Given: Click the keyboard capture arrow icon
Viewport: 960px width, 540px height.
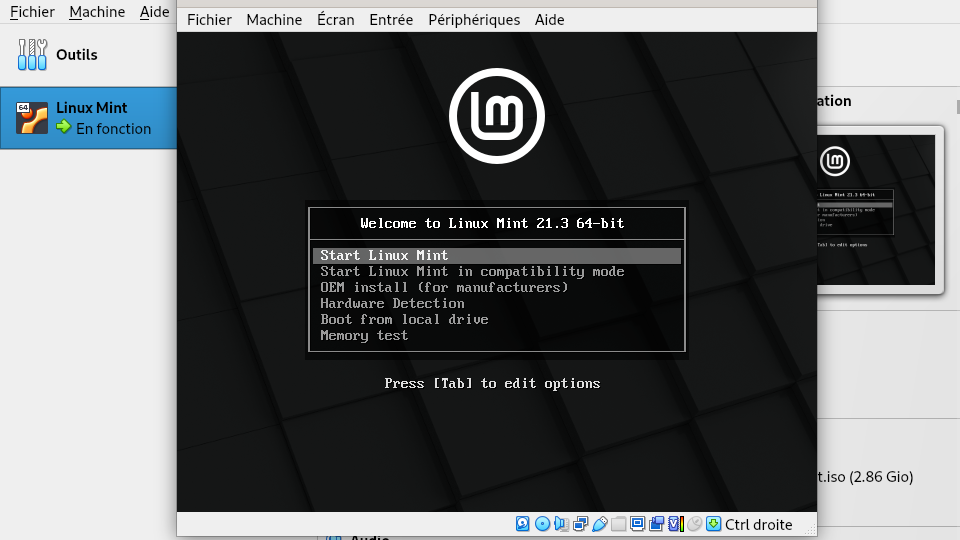Looking at the screenshot, I should coord(713,524).
